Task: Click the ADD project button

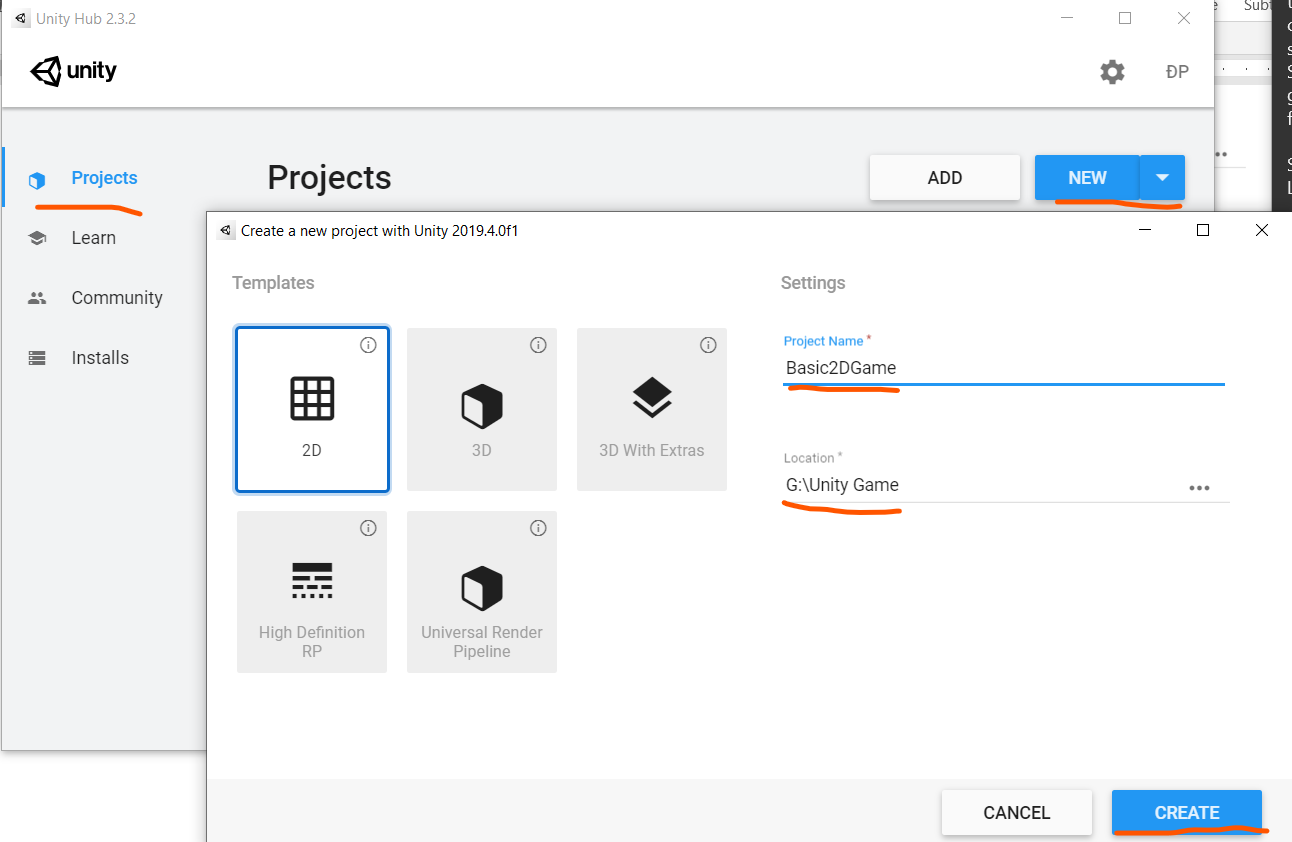Action: point(944,178)
